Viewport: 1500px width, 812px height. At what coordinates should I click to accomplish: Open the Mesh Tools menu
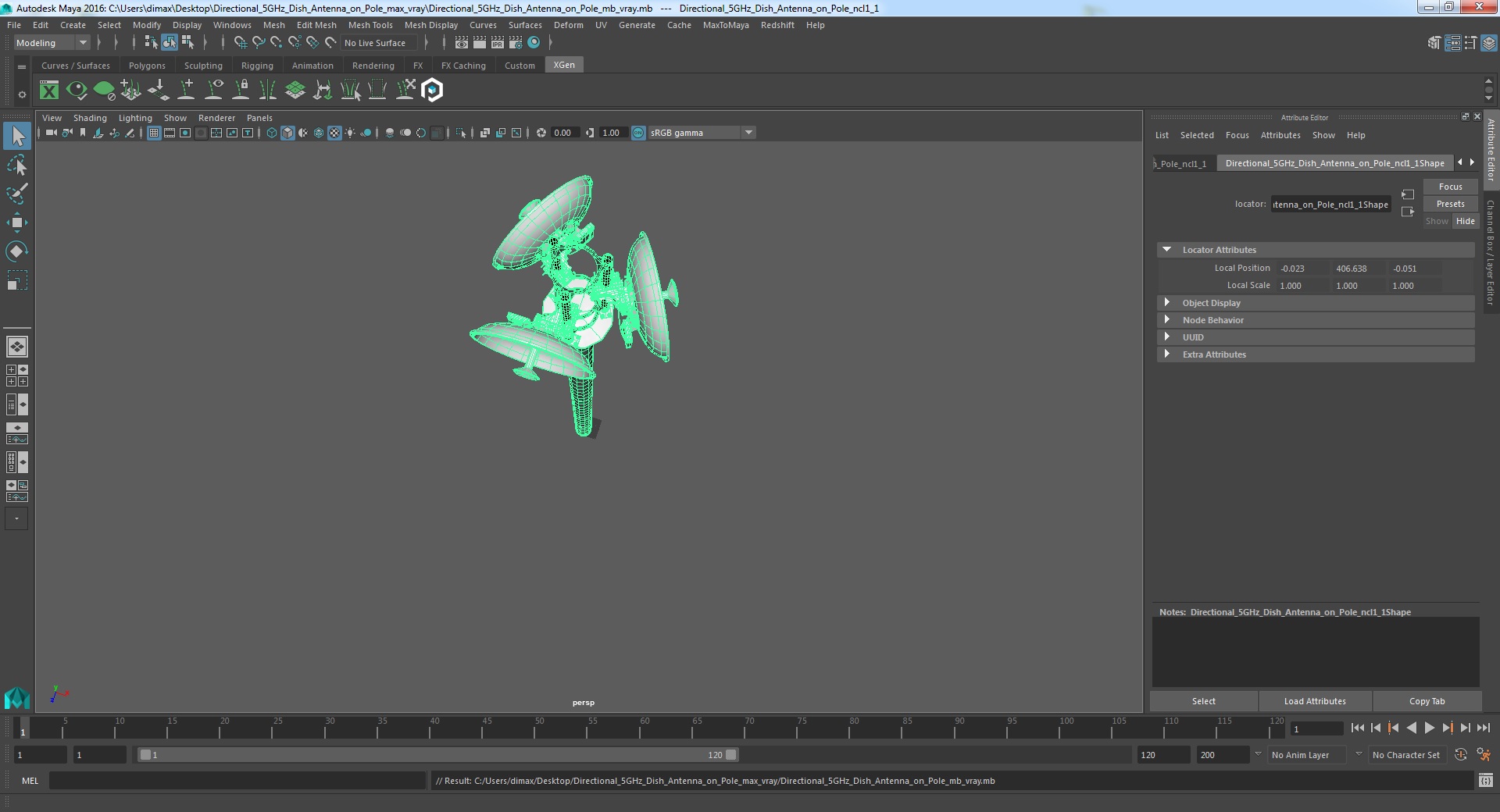click(370, 25)
